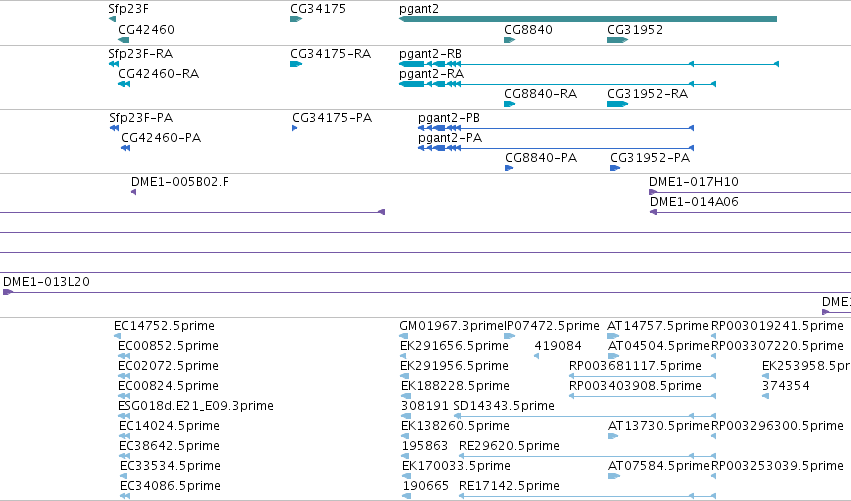Click the pgant2 gene label

[418, 9]
